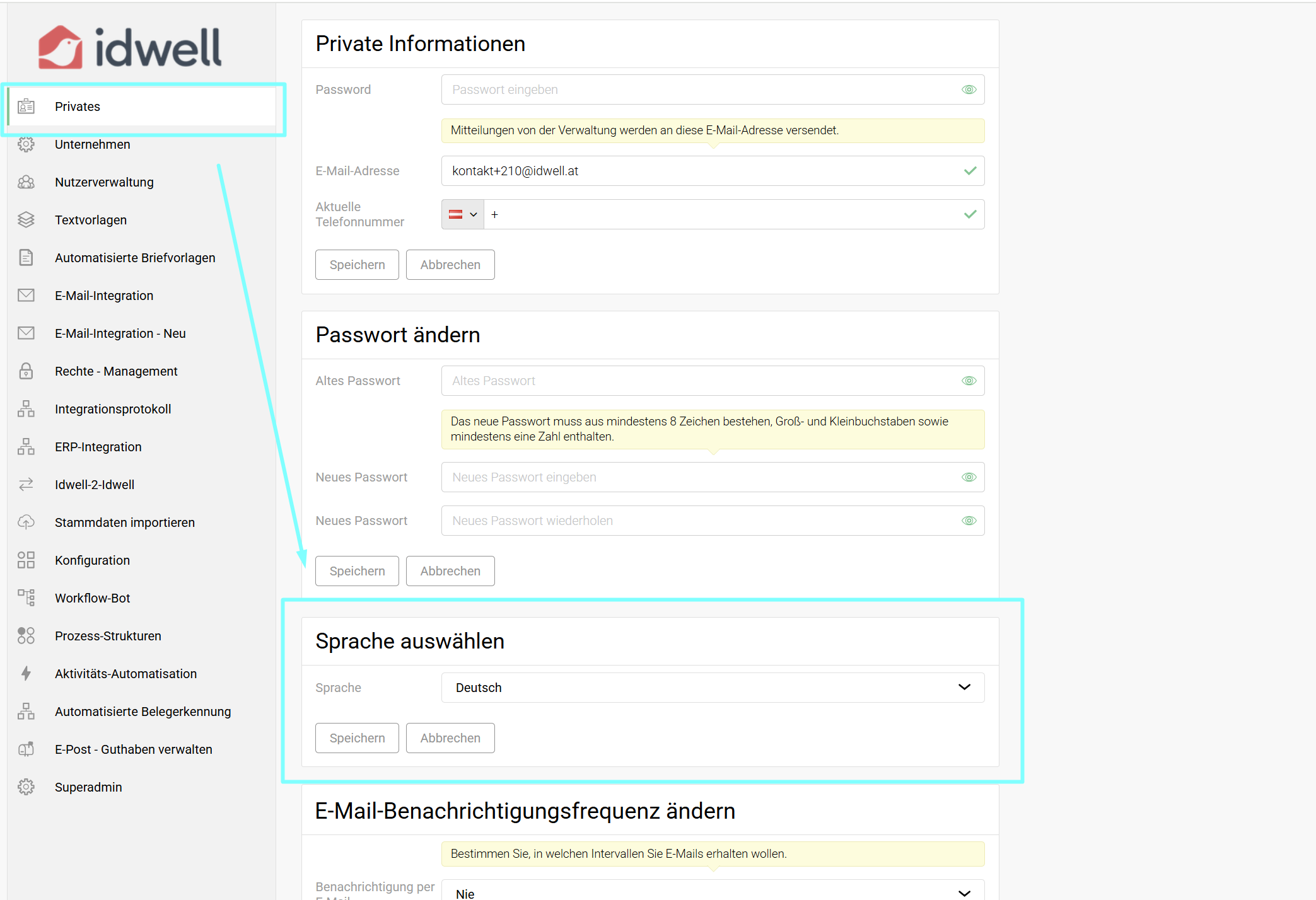The width and height of the screenshot is (1316, 900).
Task: Open the Konfiguration menu item
Action: (92, 560)
